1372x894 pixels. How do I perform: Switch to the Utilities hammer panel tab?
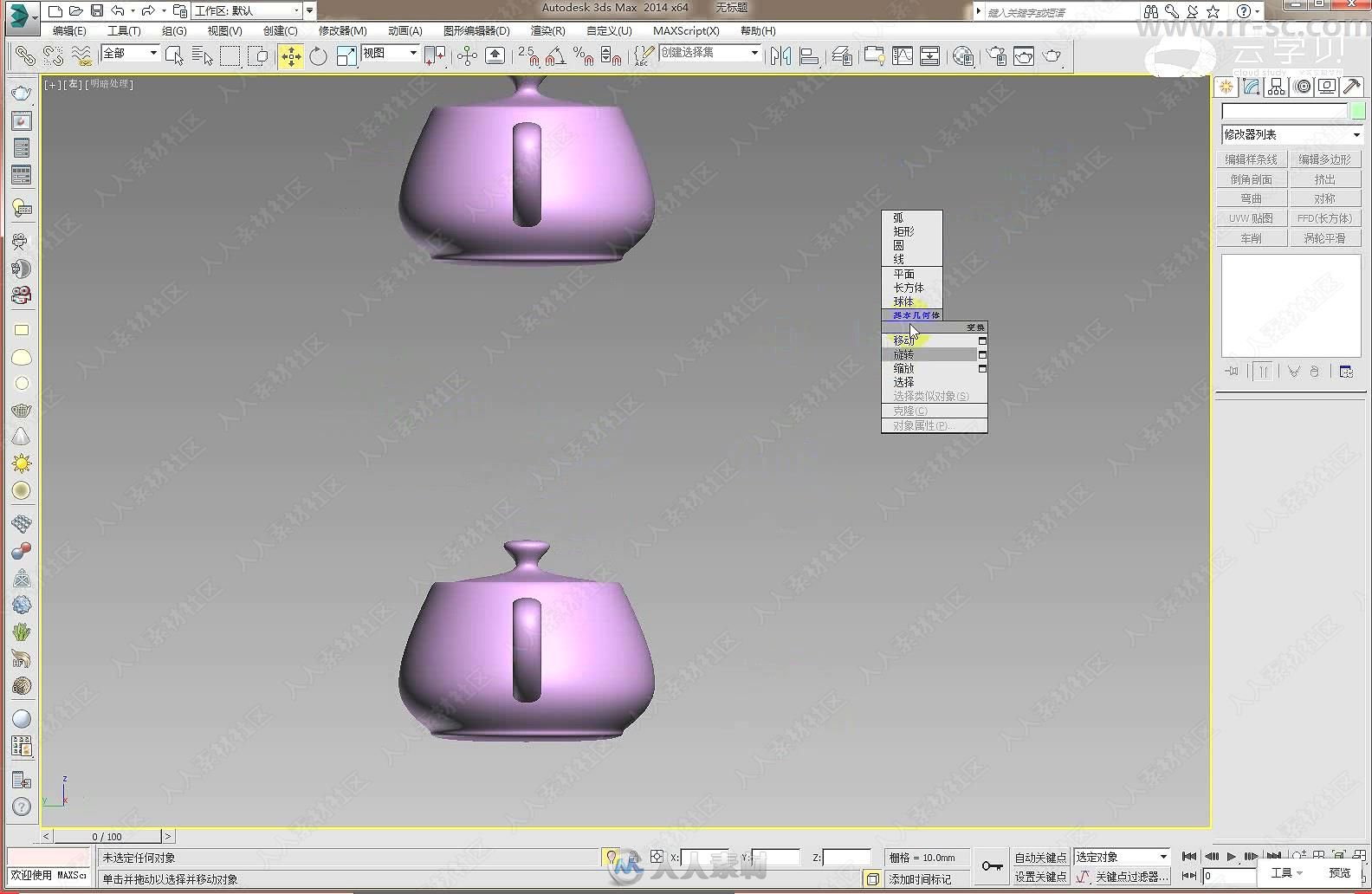coord(1352,87)
